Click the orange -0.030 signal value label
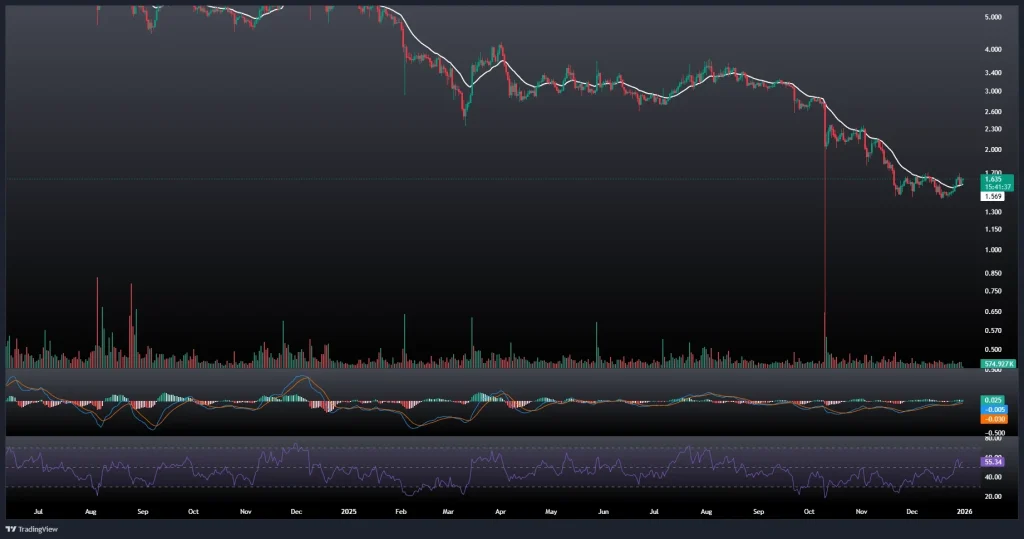The width and height of the screenshot is (1024, 539). pos(966,419)
